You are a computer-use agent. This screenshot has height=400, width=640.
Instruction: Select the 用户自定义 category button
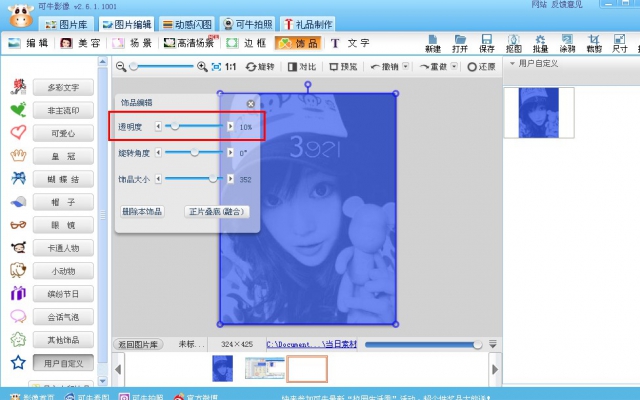[63, 363]
